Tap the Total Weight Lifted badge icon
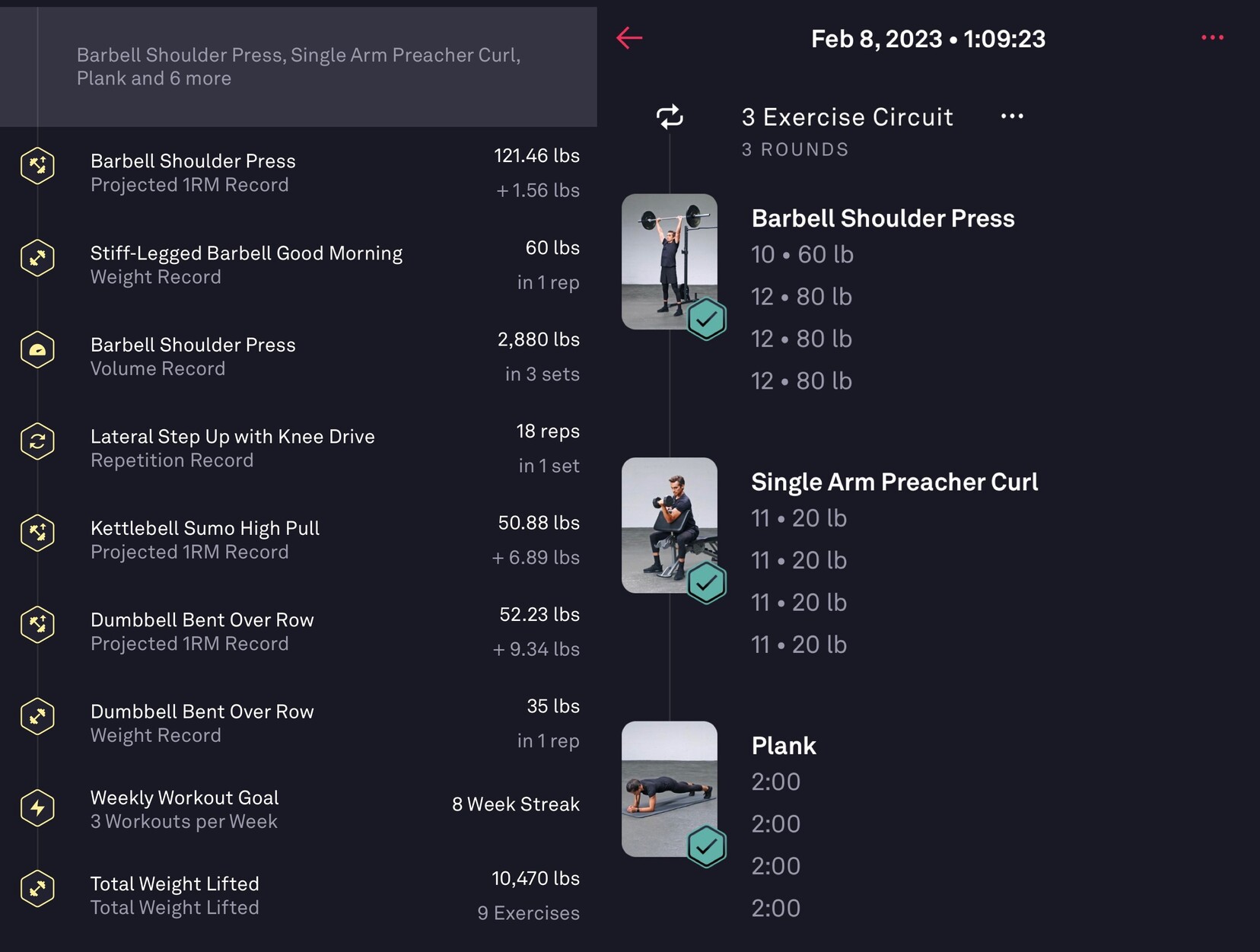The image size is (1260, 952). tap(37, 888)
